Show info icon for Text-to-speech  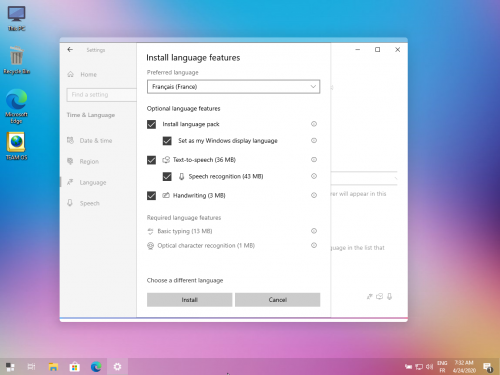314,160
